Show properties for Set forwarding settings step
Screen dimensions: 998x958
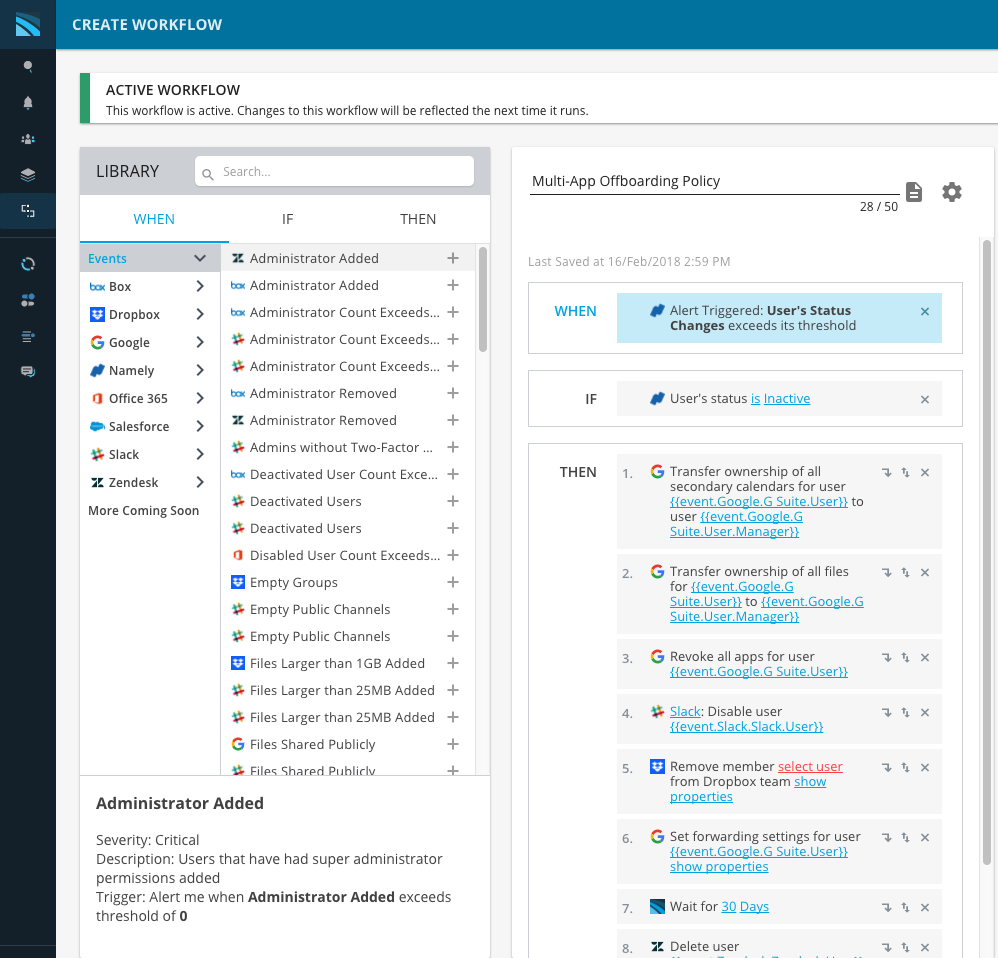coord(719,866)
